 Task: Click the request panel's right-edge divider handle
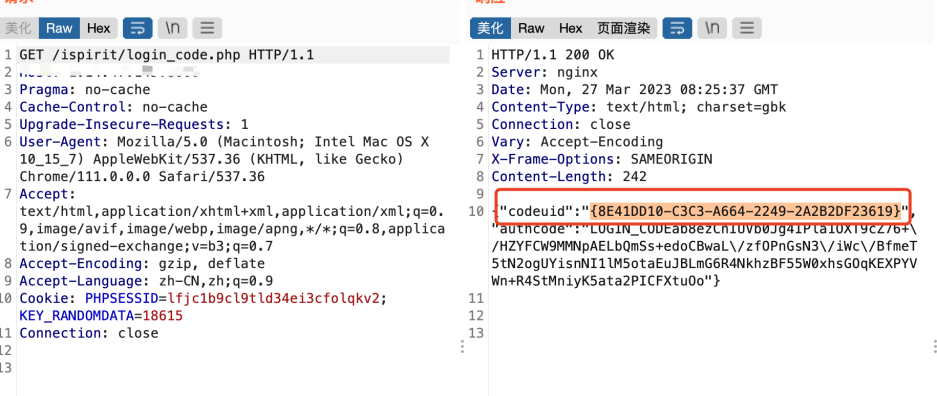pos(462,347)
